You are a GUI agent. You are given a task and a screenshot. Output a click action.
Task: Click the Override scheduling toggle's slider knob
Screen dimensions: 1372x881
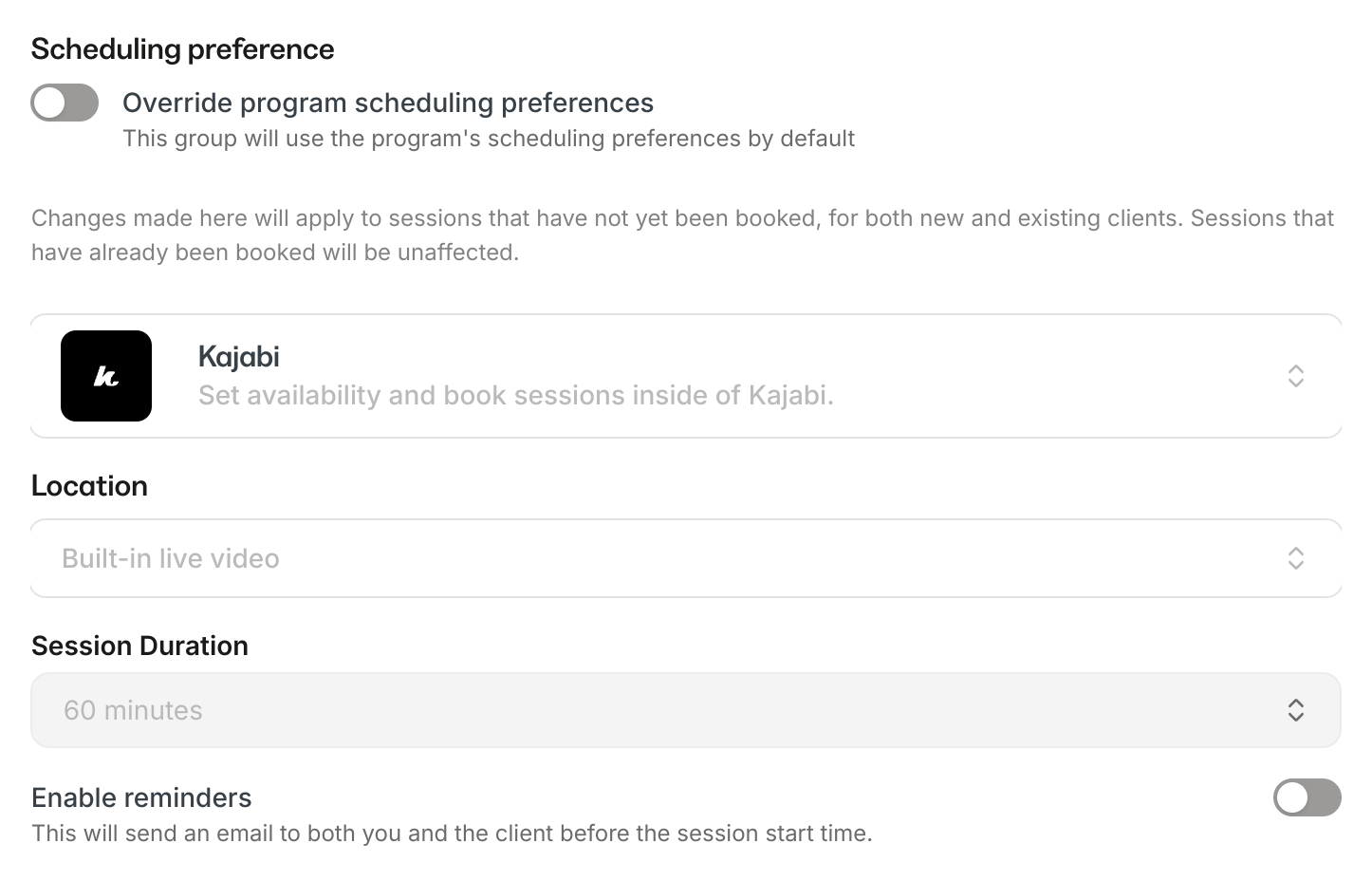pyautogui.click(x=47, y=103)
